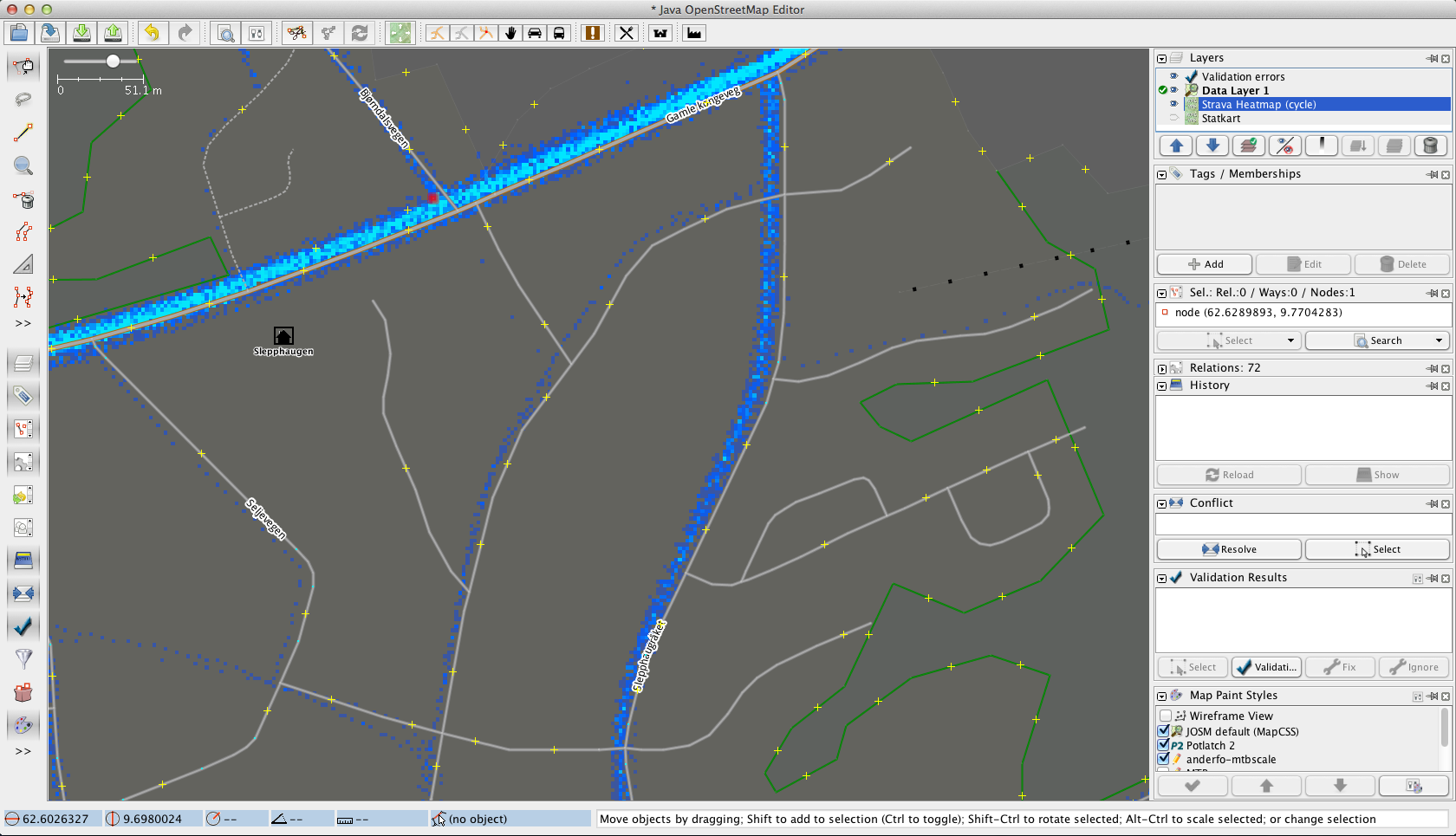
Task: Activate the Zoom magnifier tool
Action: 23,165
